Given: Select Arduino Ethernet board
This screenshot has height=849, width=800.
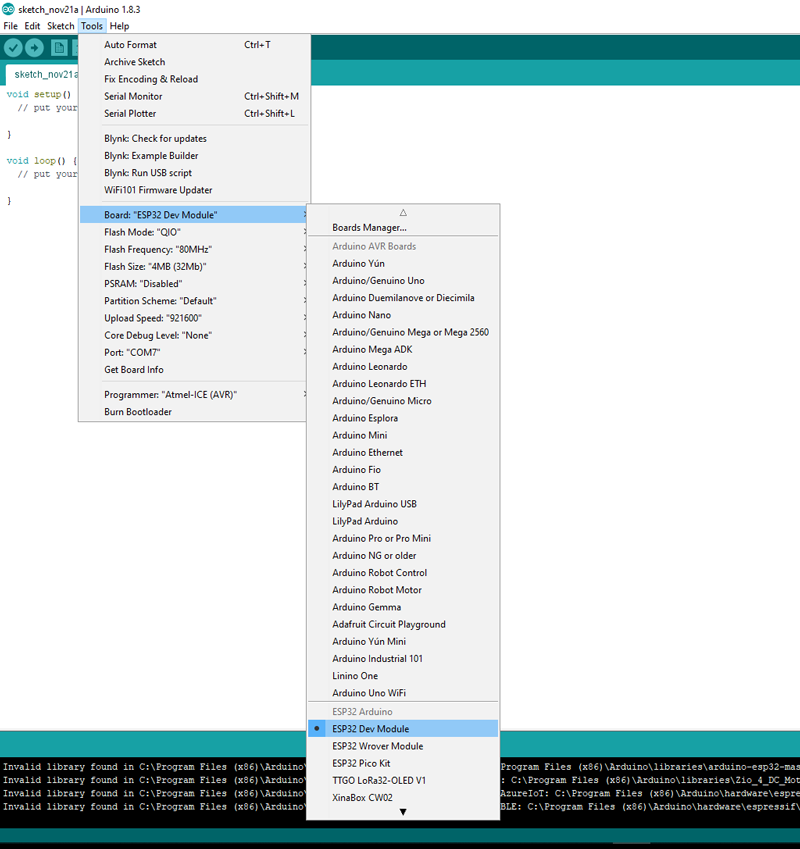Looking at the screenshot, I should (403, 453).
